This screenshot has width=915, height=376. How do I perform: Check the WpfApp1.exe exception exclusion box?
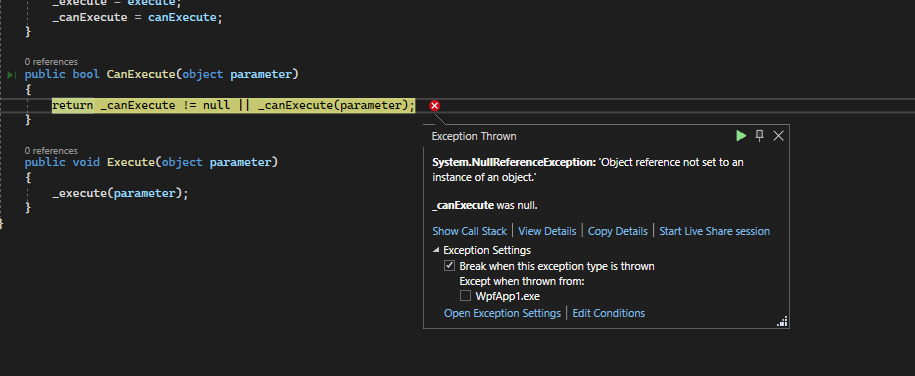(x=465, y=296)
